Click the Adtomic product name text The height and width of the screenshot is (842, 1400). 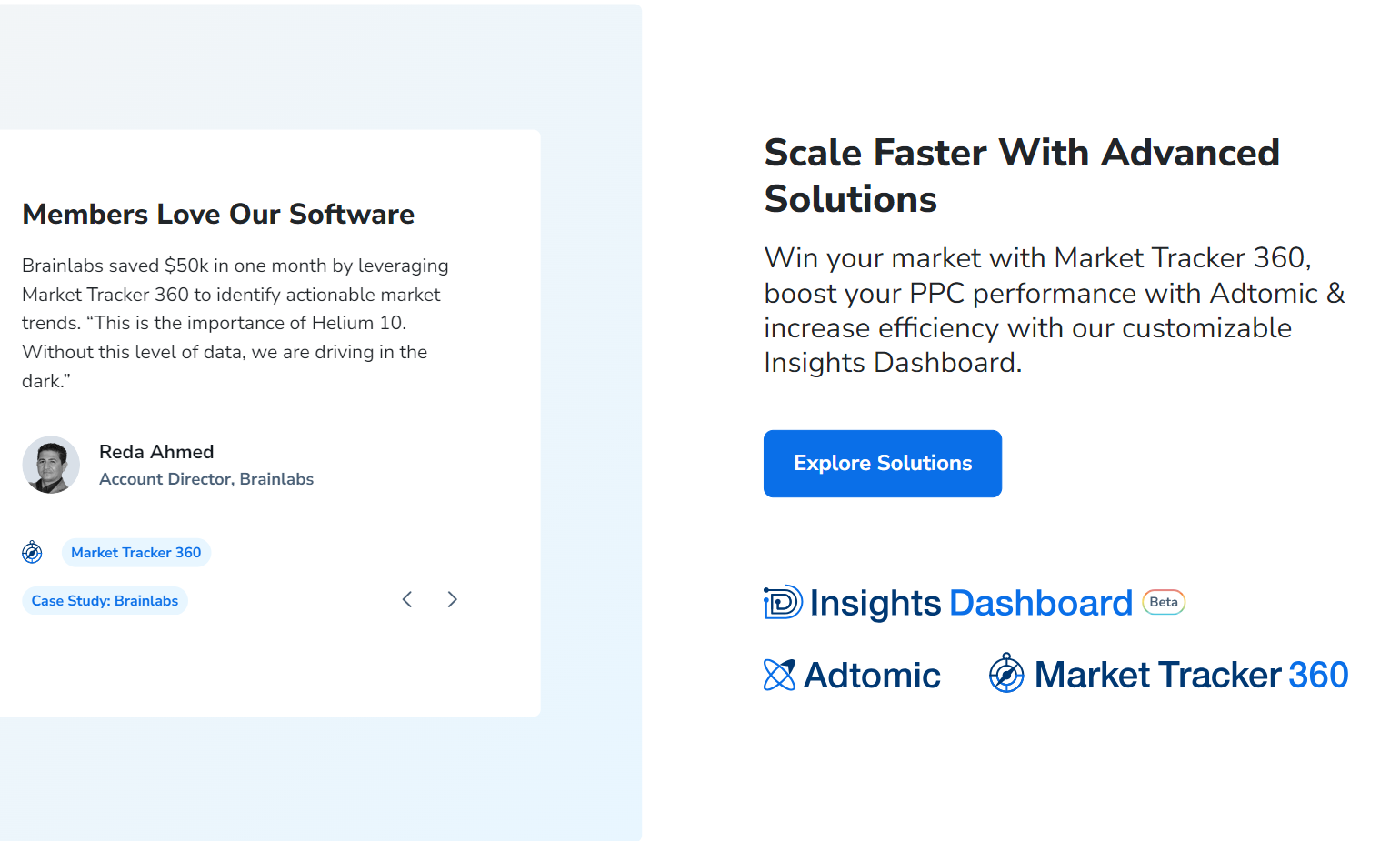pos(872,675)
